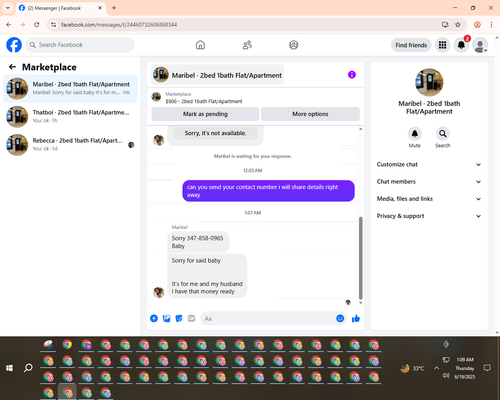The width and height of the screenshot is (500, 400).
Task: Open Windows Start menu
Action: pyautogui.click(x=9, y=368)
